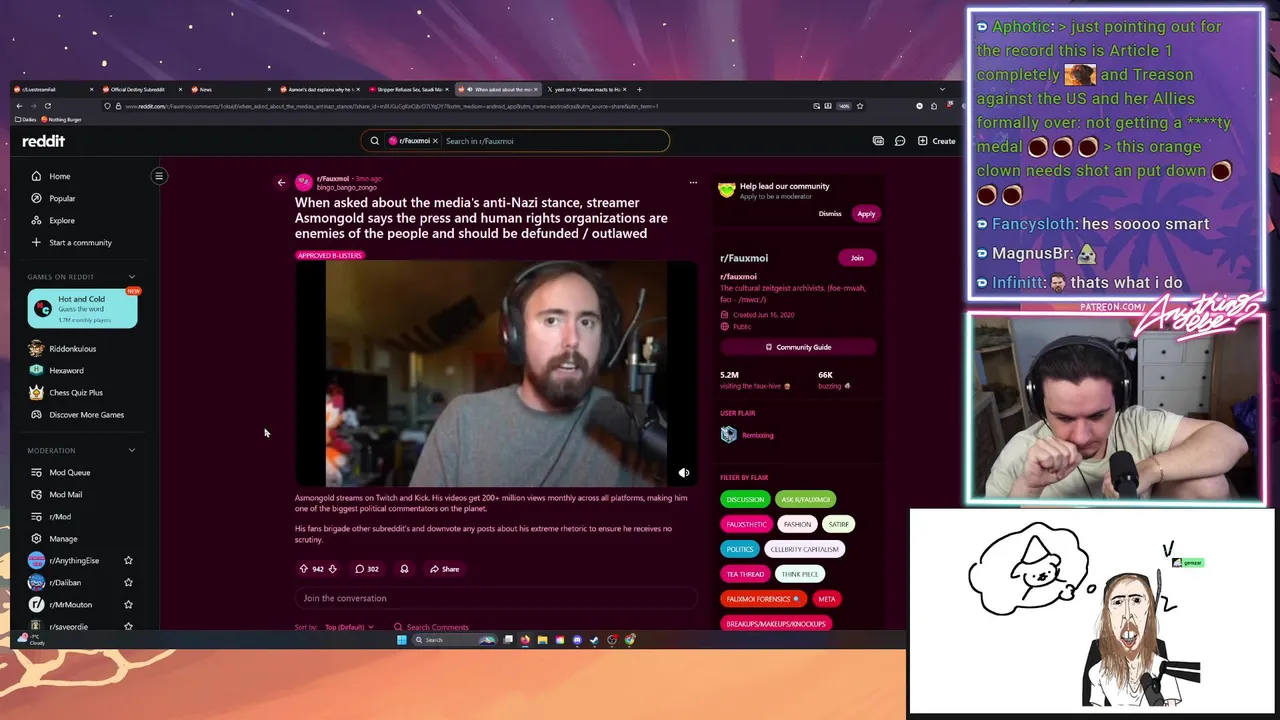Reload the page in the browser
The height and width of the screenshot is (720, 1280).
point(48,106)
